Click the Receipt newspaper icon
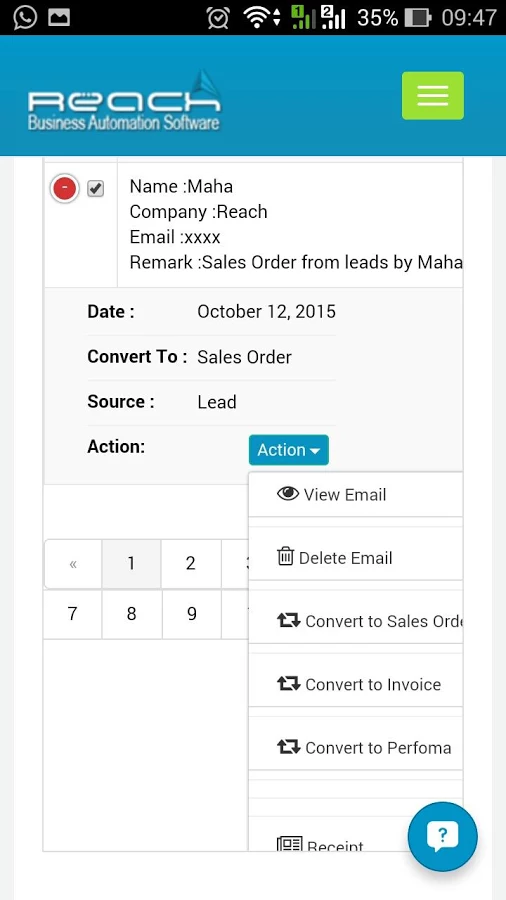The image size is (506, 900). (290, 844)
